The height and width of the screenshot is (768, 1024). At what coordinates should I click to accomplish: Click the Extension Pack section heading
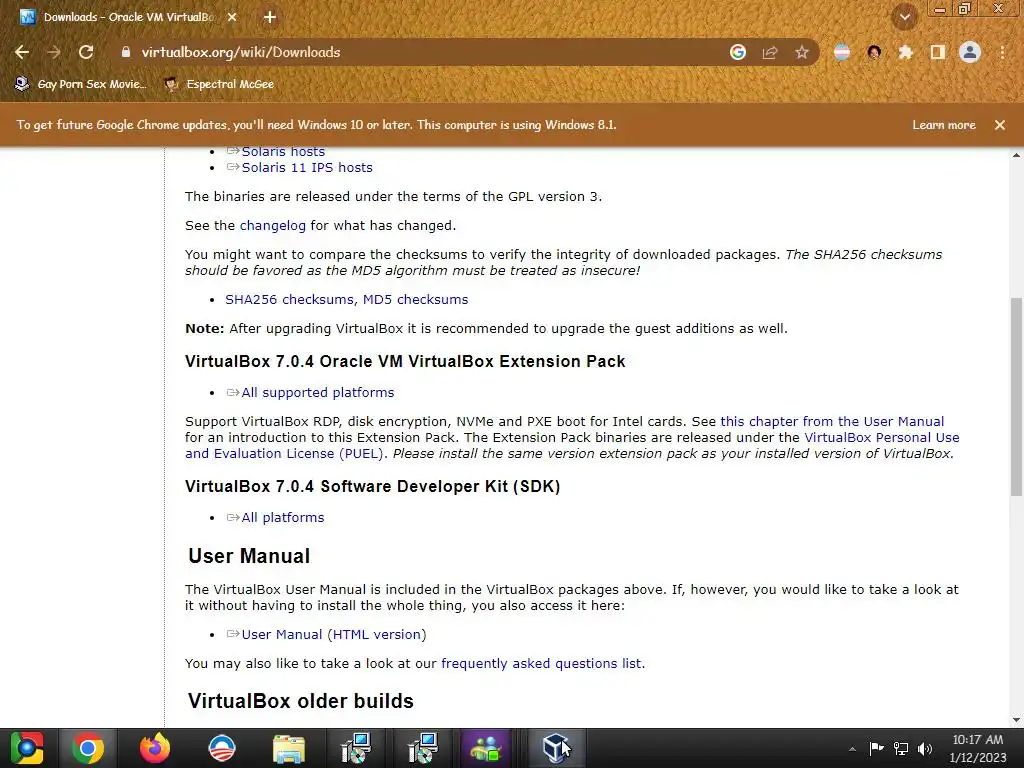click(405, 362)
